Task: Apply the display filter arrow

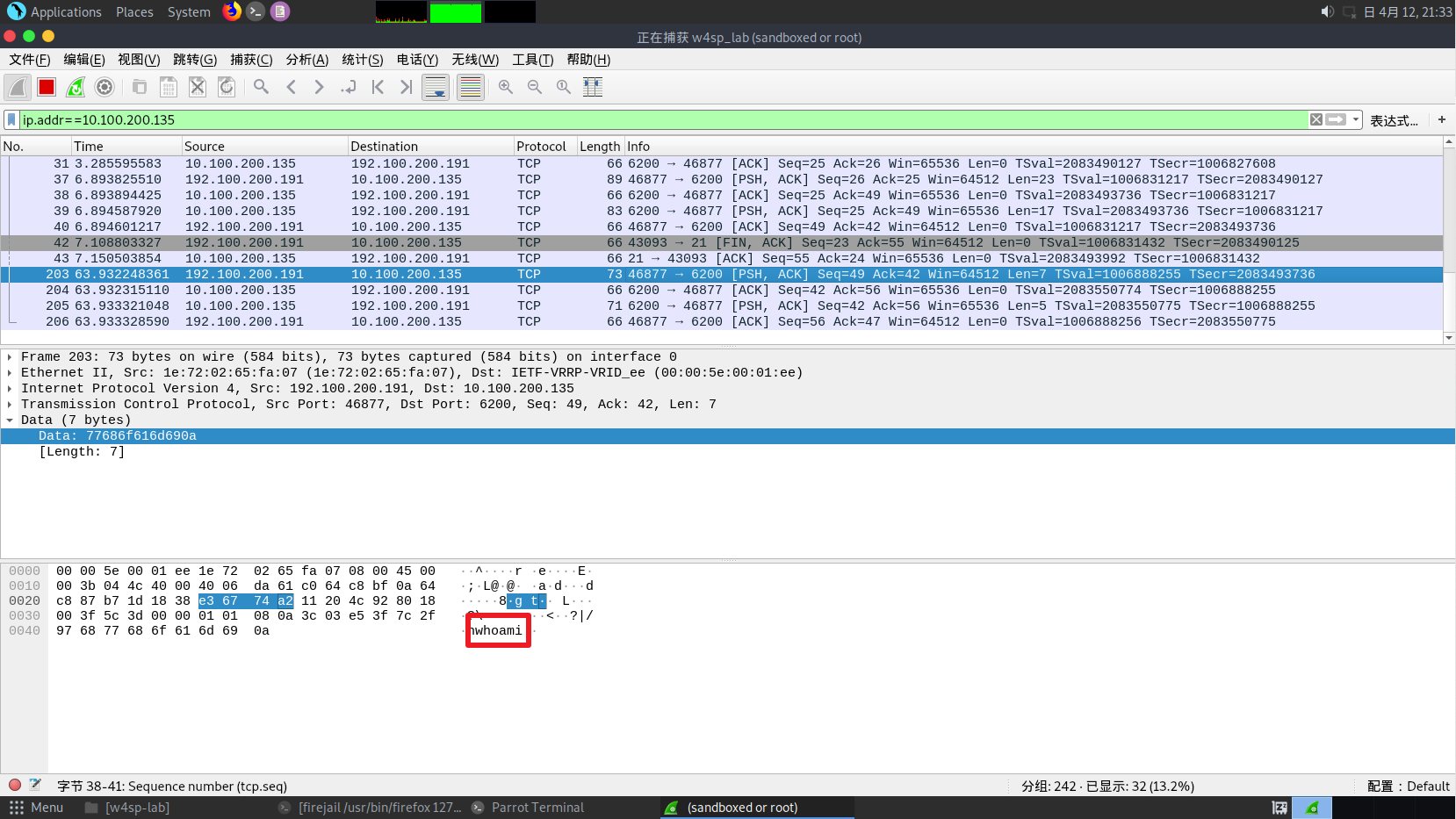Action: pos(1337,119)
